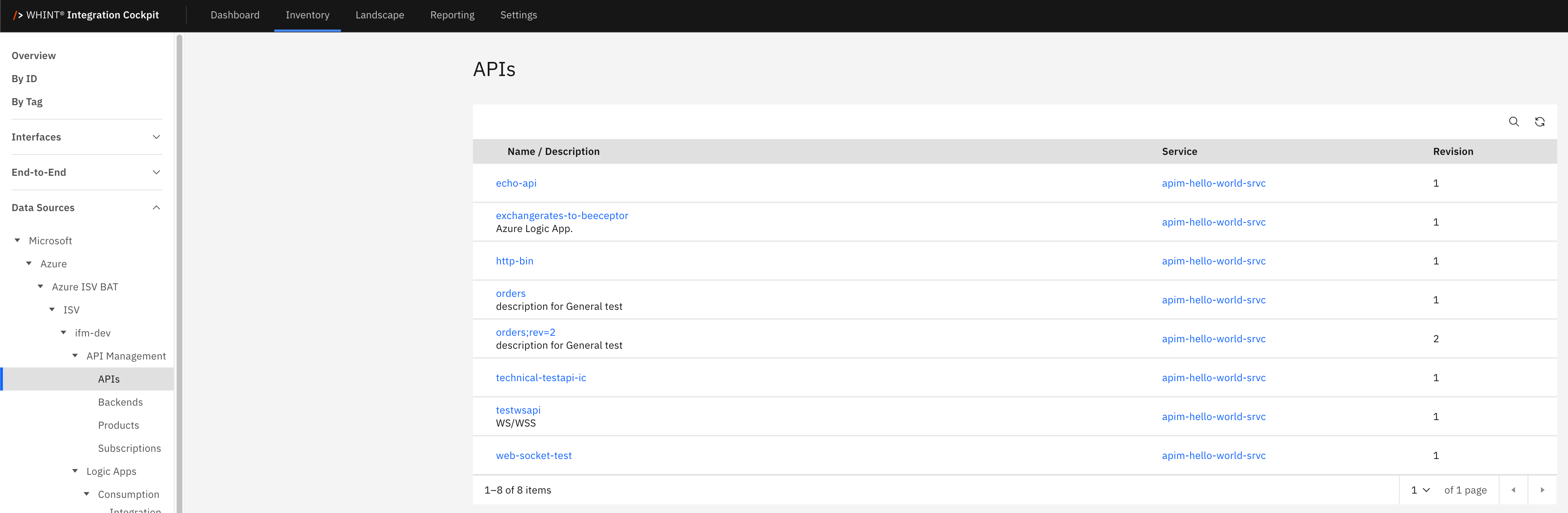The height and width of the screenshot is (513, 1568).
Task: Collapse the Microsoft tree node arrow
Action: 18,240
